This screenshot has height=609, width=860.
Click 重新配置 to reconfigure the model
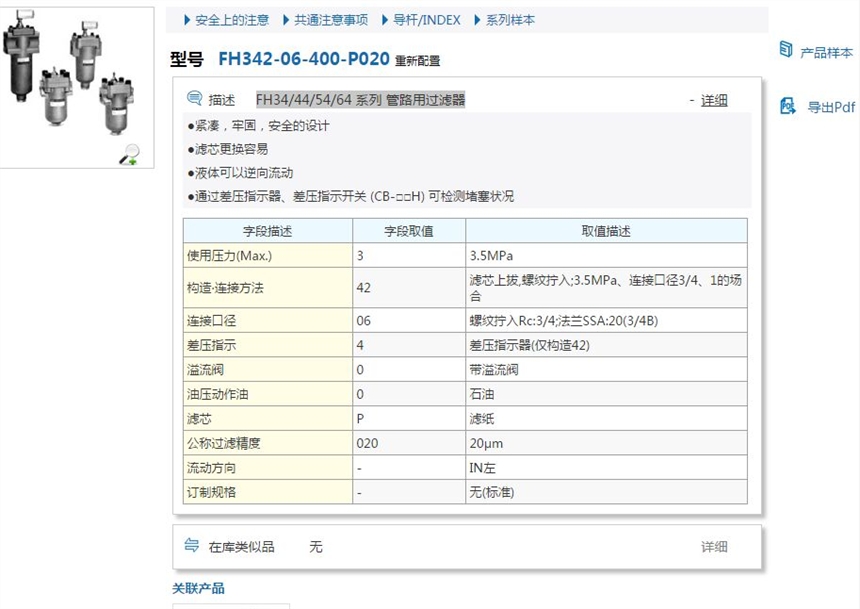tap(417, 61)
